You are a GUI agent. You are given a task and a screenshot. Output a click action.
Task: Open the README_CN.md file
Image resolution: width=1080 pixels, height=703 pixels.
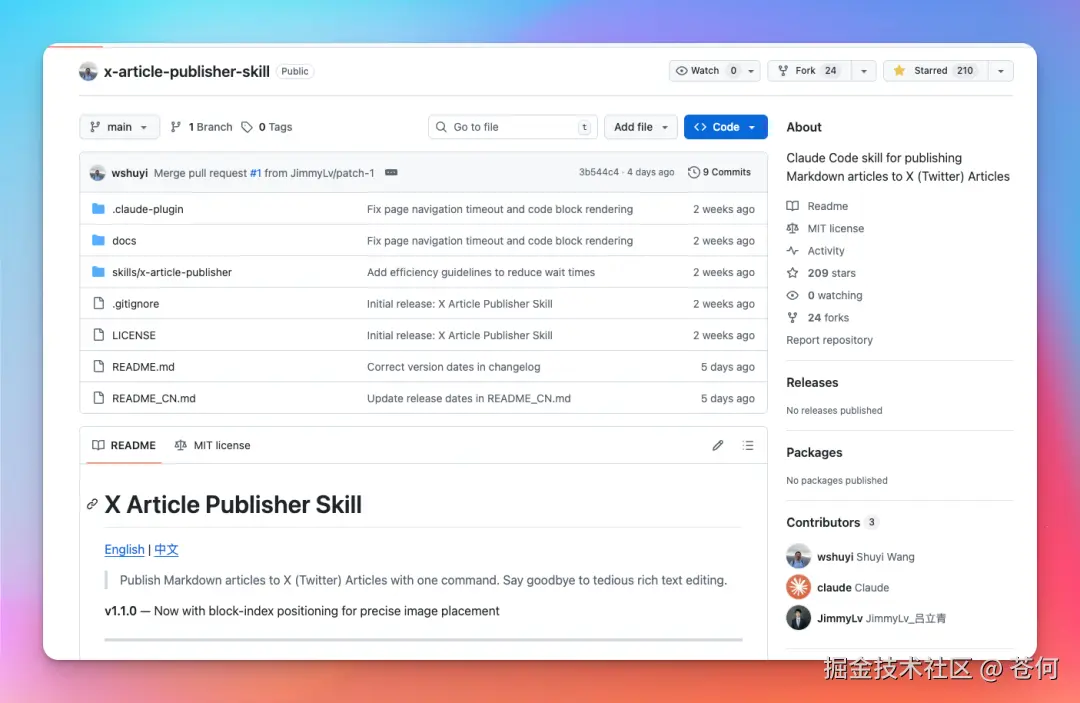click(x=154, y=398)
